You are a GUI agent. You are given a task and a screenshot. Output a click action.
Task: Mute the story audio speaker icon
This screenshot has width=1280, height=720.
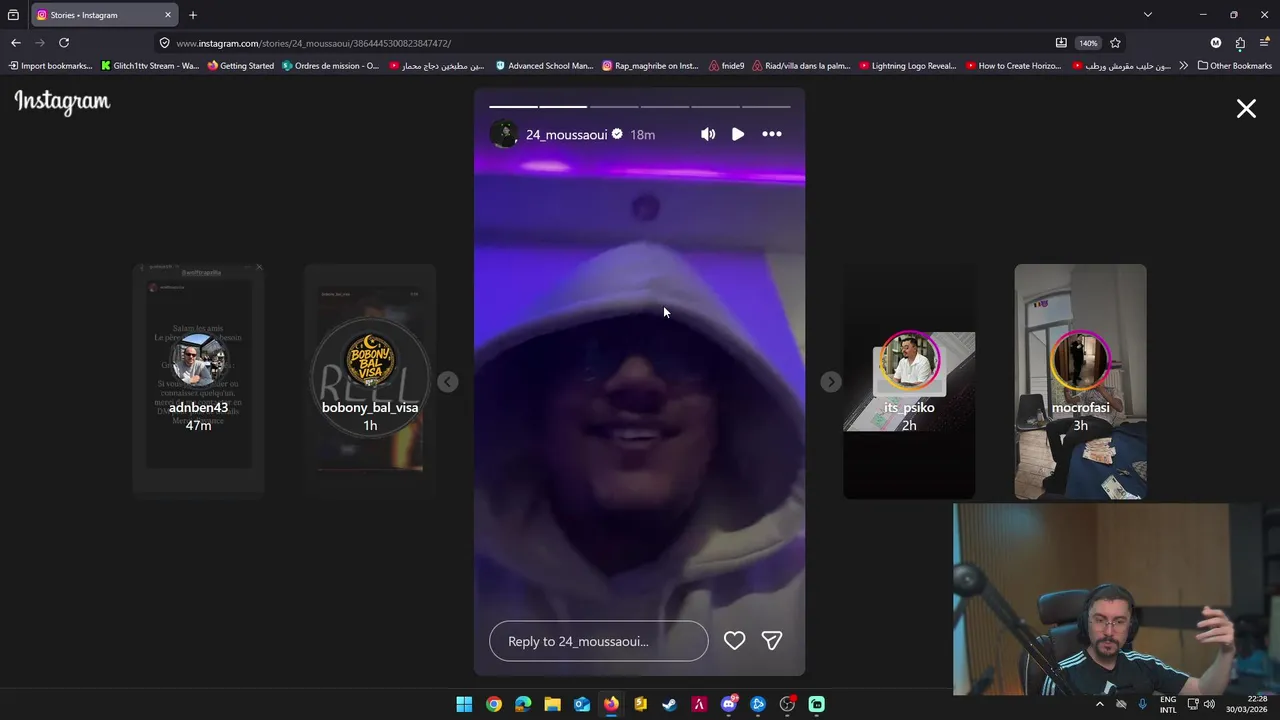(x=708, y=134)
